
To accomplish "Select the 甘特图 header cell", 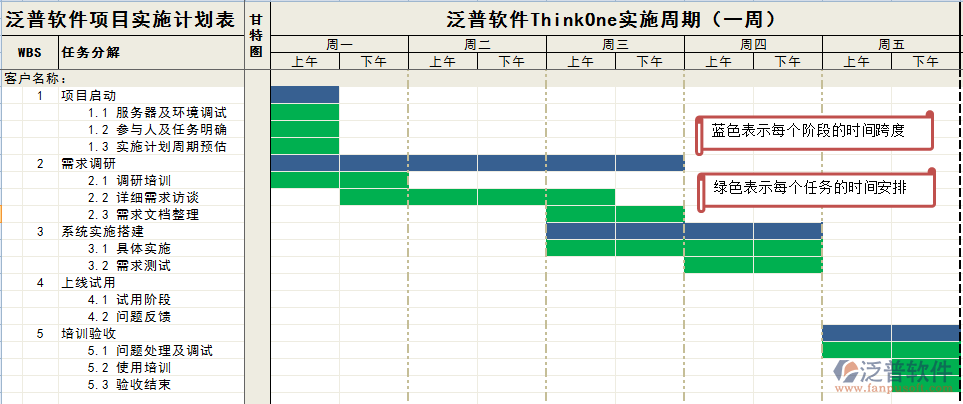I will (257, 36).
